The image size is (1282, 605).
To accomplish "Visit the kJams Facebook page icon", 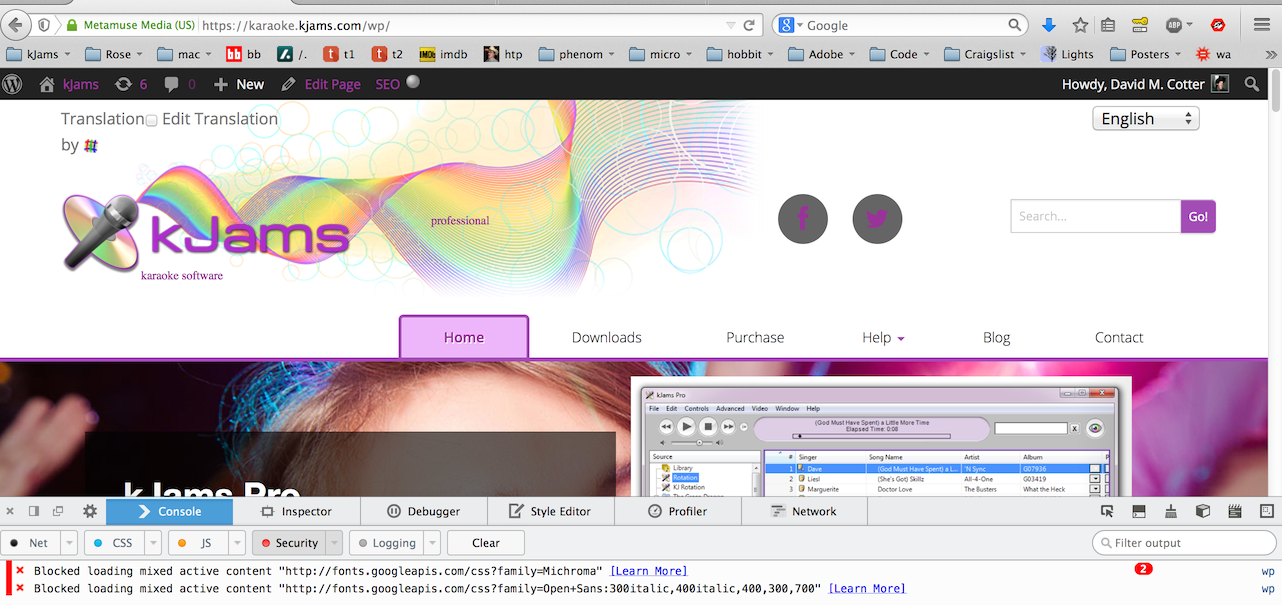I will (x=803, y=219).
